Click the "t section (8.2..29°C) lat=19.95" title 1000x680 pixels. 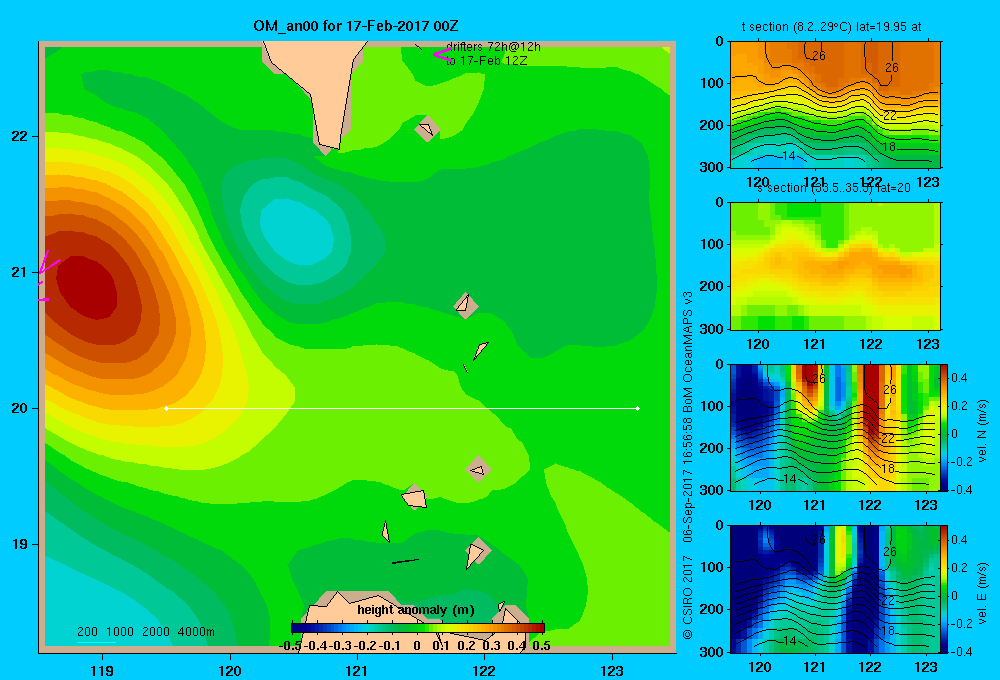[x=831, y=27]
